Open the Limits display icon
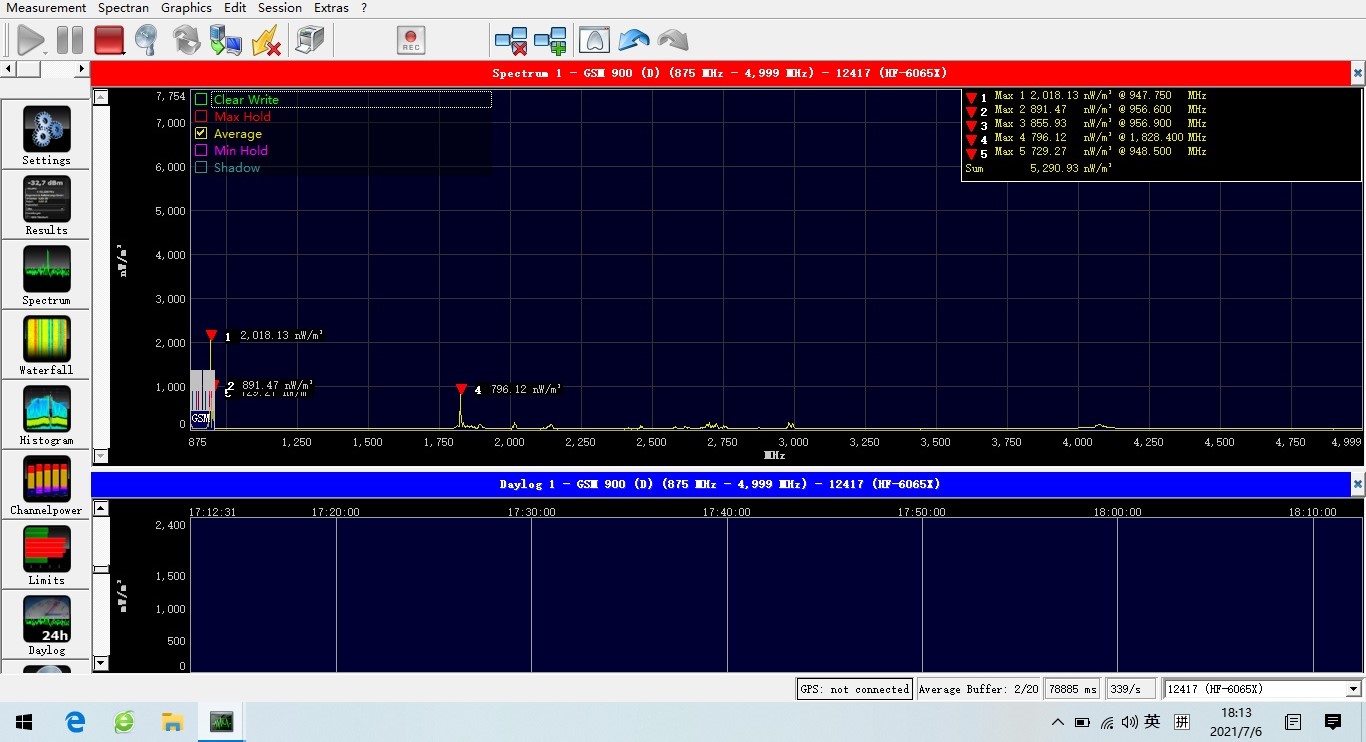 tap(46, 550)
